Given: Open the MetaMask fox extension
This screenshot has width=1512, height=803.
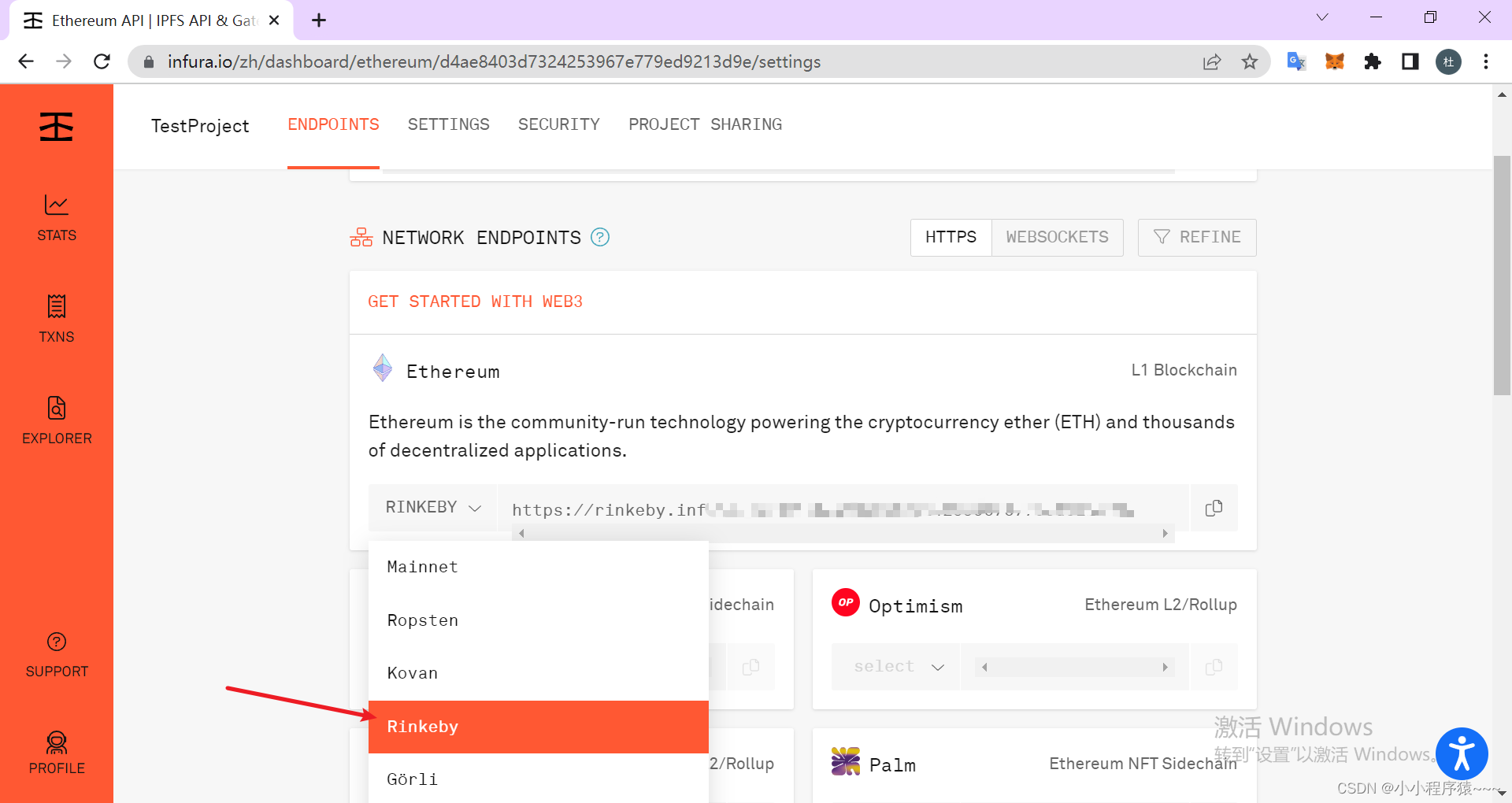Looking at the screenshot, I should click(1334, 61).
